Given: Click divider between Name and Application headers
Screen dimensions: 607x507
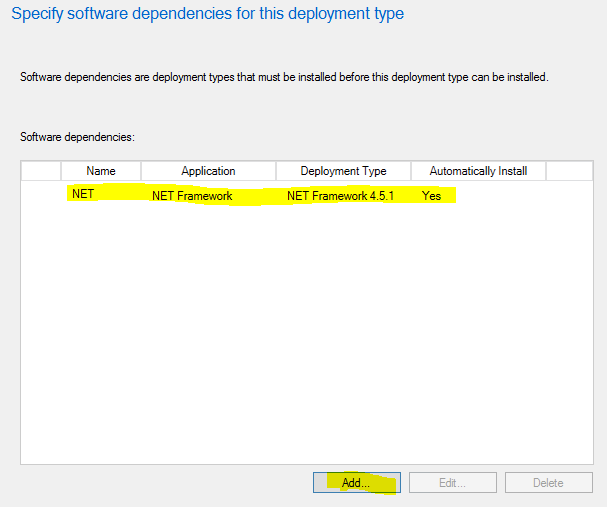Looking at the screenshot, I should (x=141, y=171).
